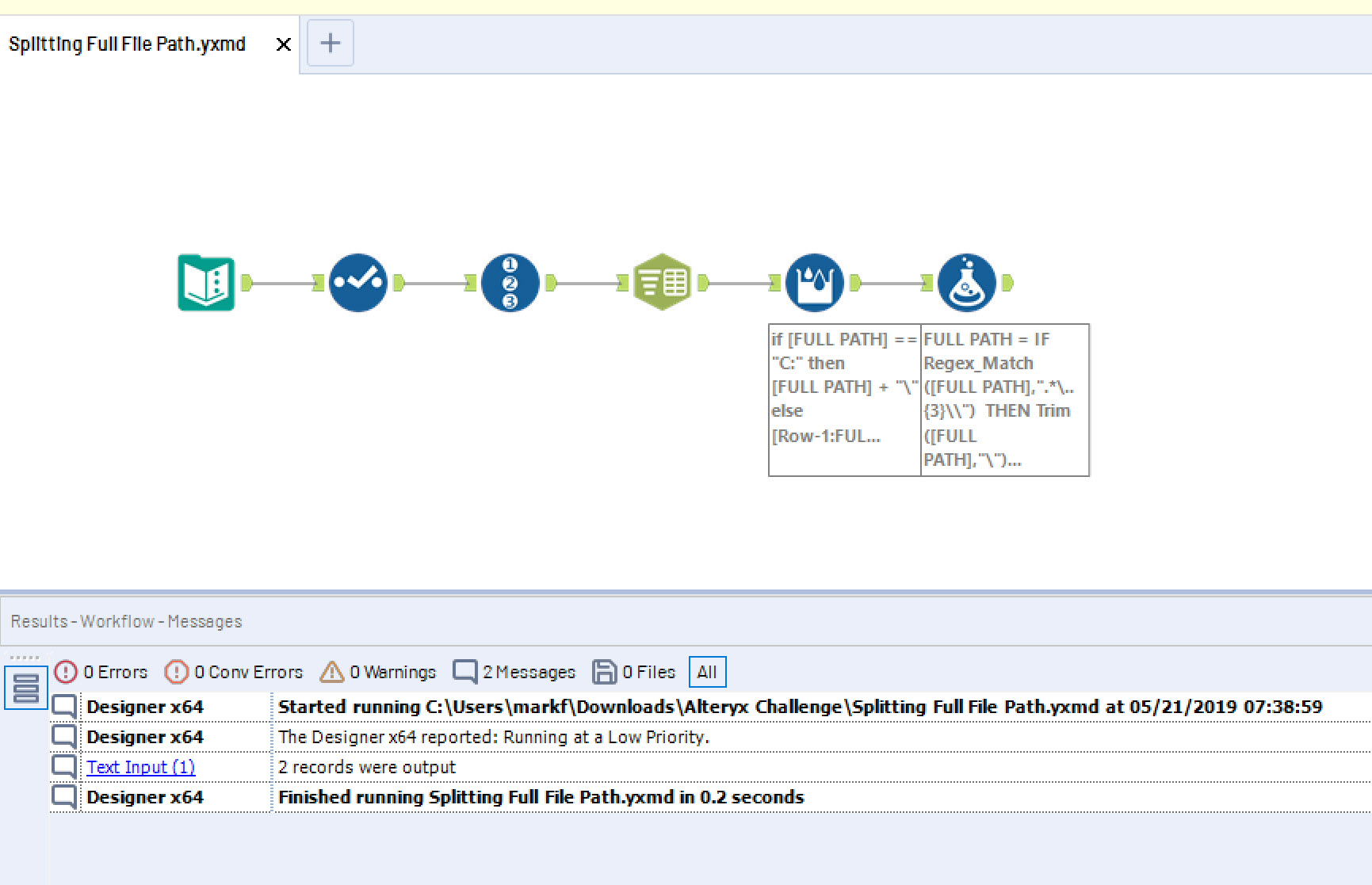Open the Multi-Row Formula tool
The width and height of the screenshot is (1372, 885).
(x=814, y=283)
